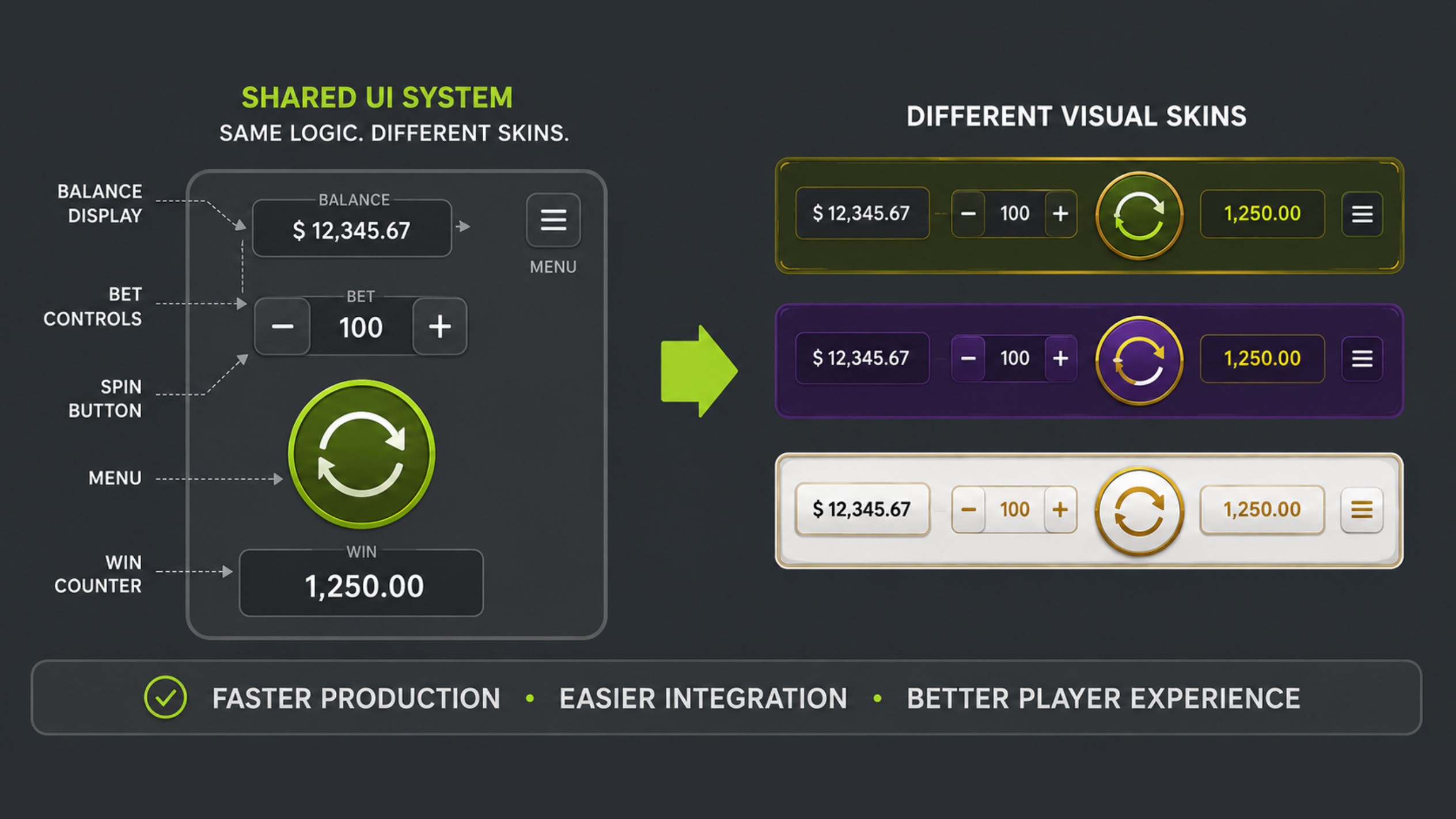Click the MENU caption beneath the hamburger icon
Image resolution: width=1456 pixels, height=819 pixels.
tap(553, 267)
